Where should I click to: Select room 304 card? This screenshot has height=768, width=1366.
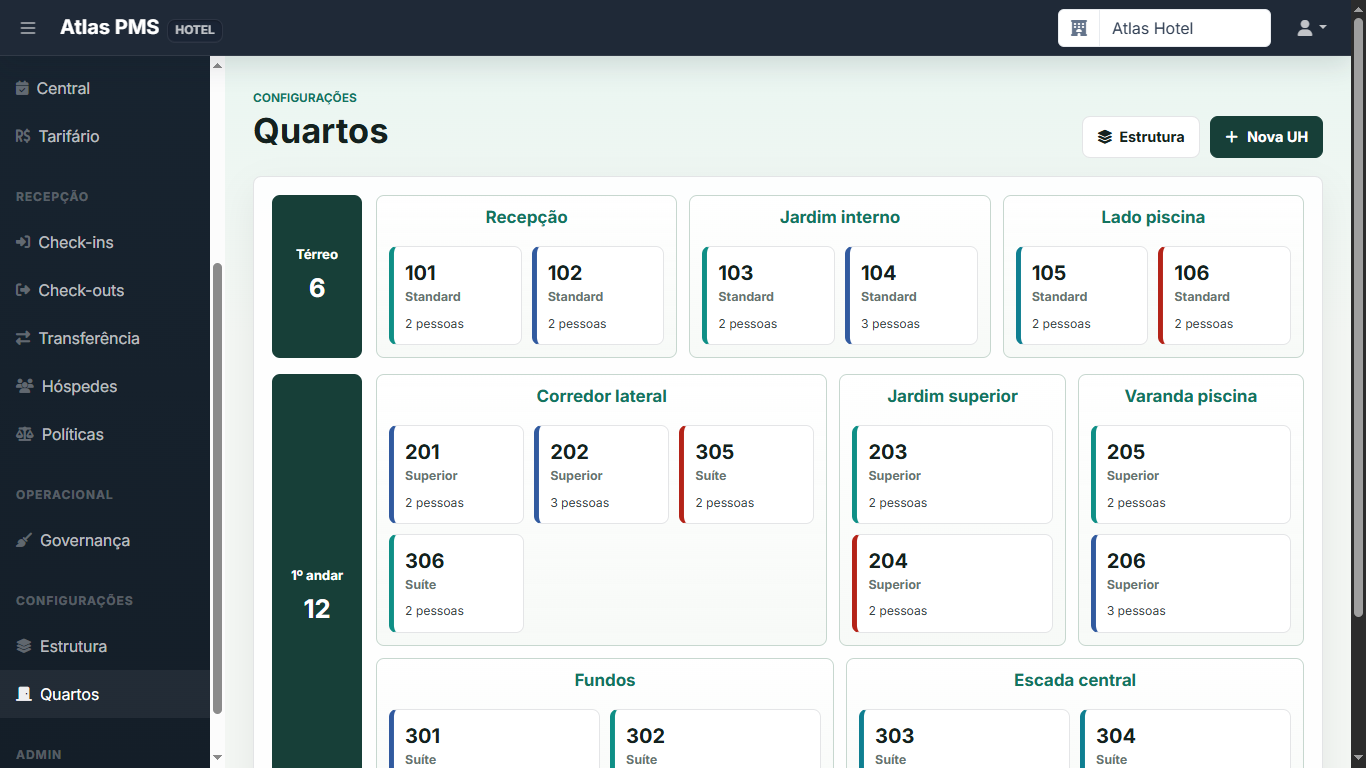tap(1185, 739)
